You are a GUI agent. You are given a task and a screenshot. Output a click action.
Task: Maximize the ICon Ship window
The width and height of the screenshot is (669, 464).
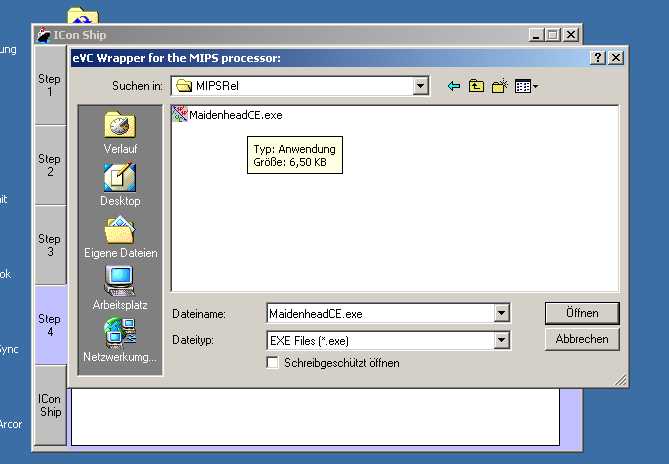553,35
